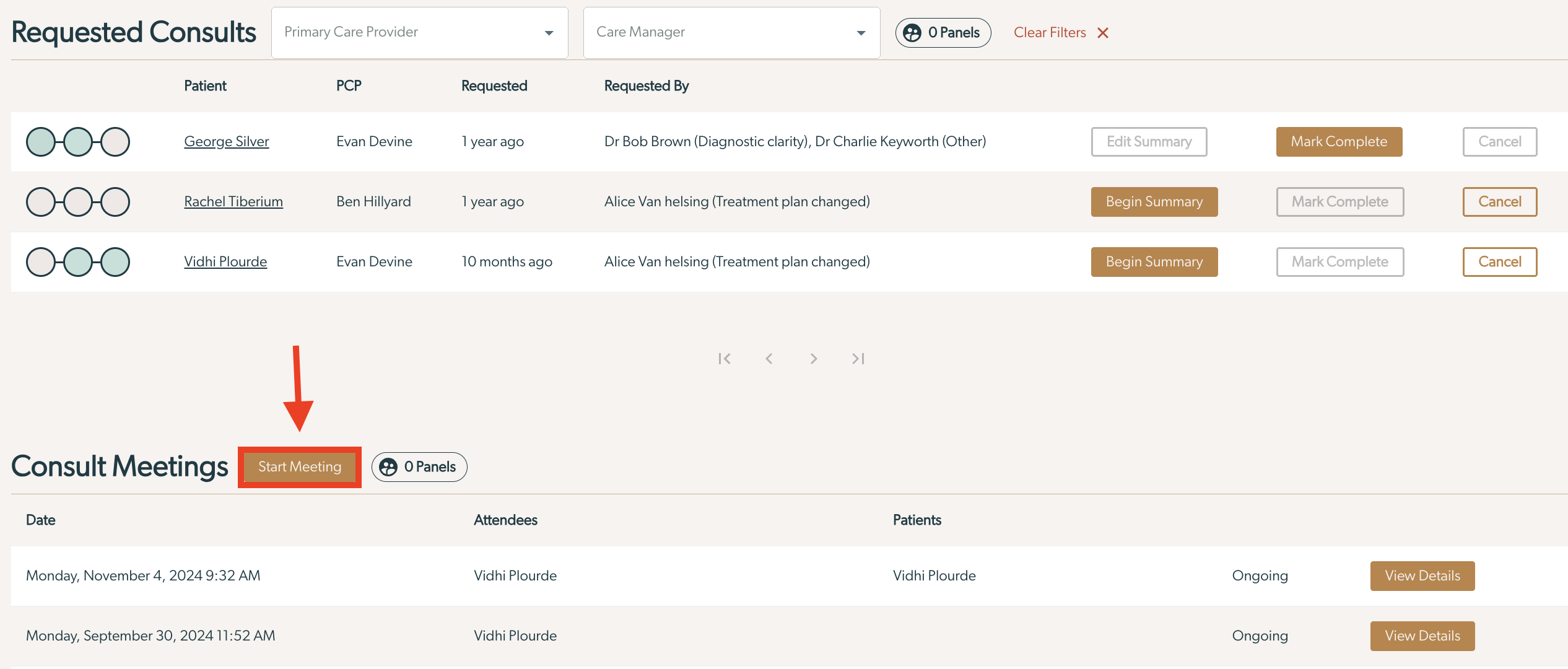
Task: Click the Requested By column header
Action: coord(647,86)
